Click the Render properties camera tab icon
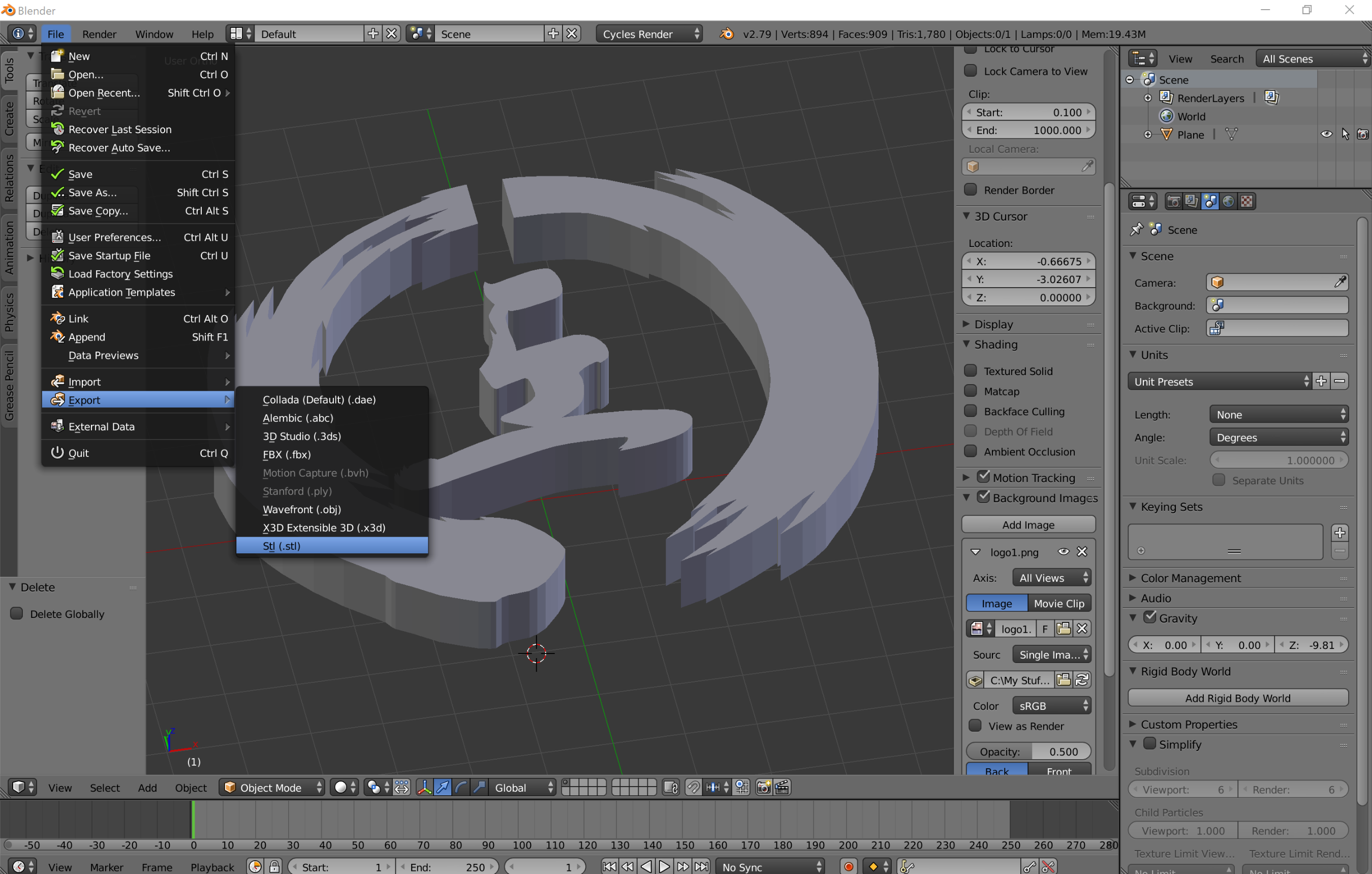Image resolution: width=1372 pixels, height=874 pixels. pyautogui.click(x=1173, y=201)
